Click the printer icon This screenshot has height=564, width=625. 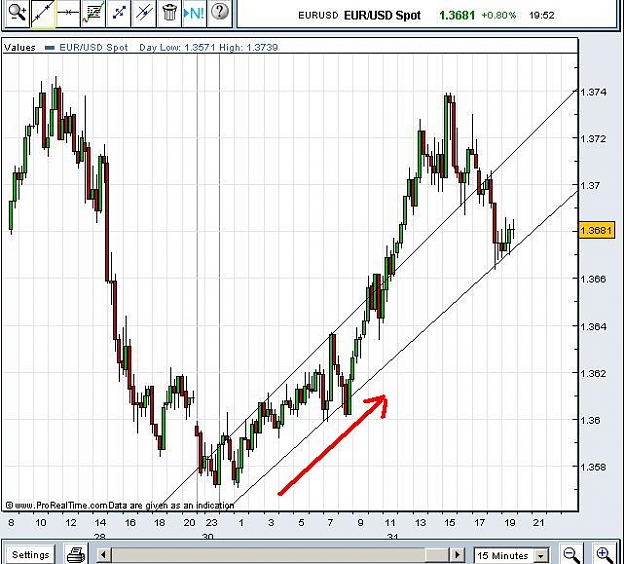pos(76,554)
